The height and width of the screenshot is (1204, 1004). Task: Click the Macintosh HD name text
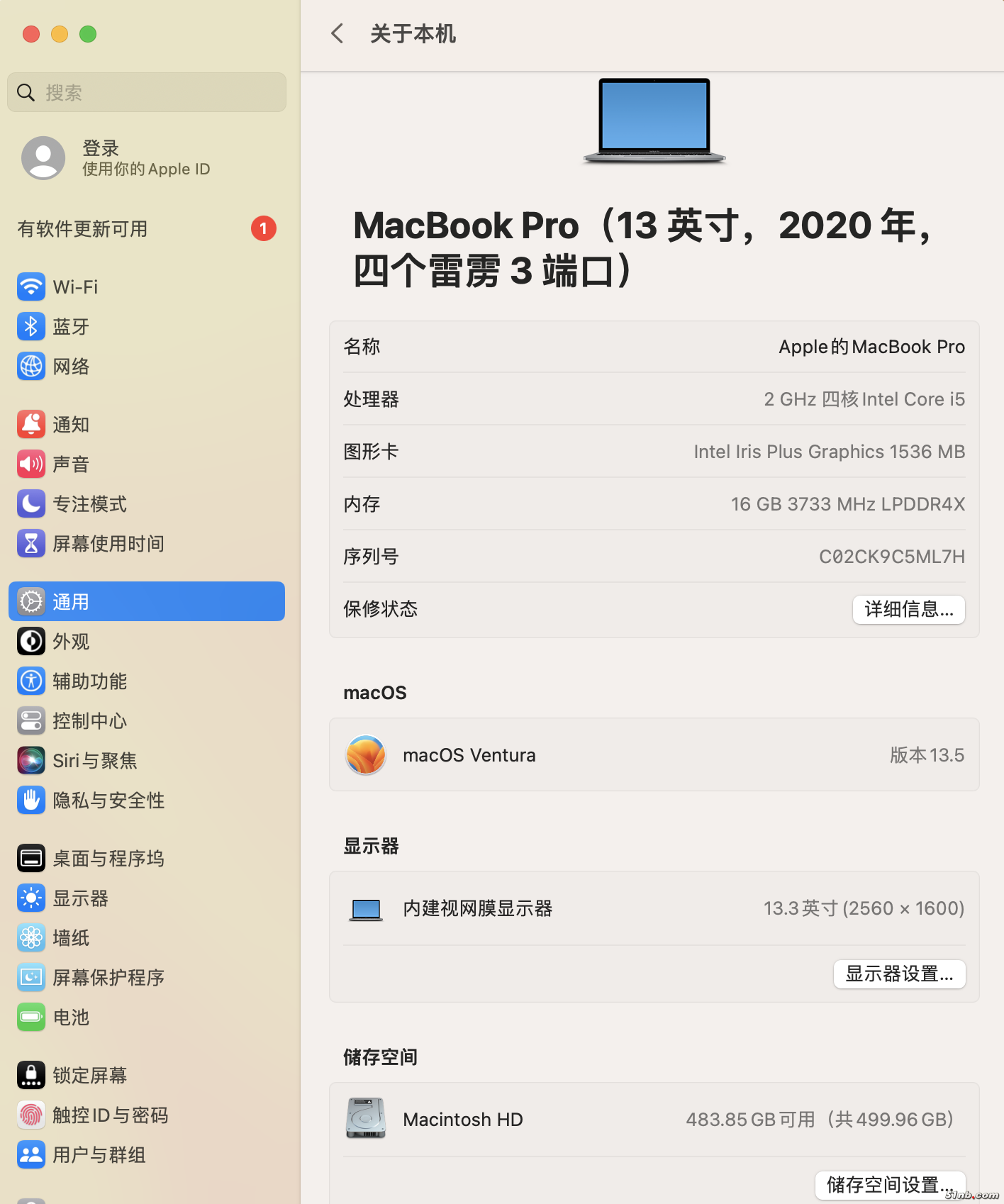pos(463,1120)
